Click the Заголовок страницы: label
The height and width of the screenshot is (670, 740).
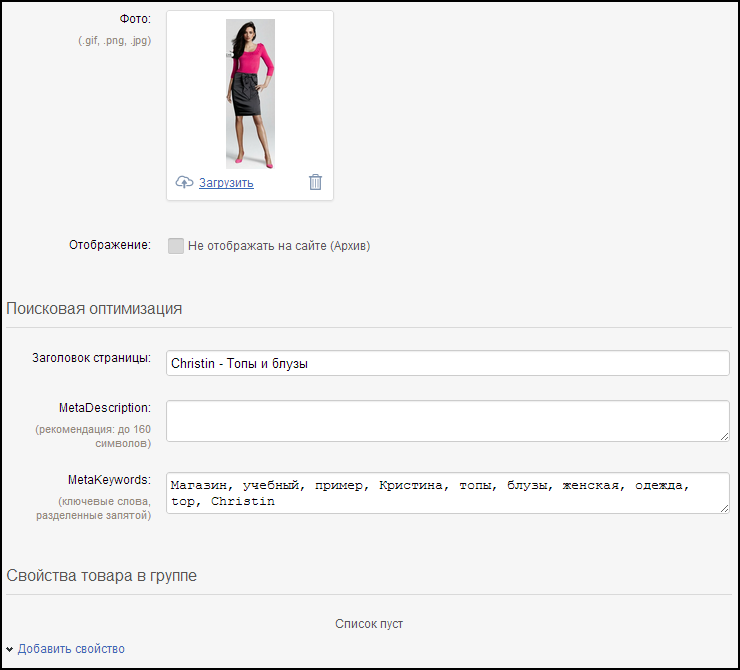pos(92,358)
